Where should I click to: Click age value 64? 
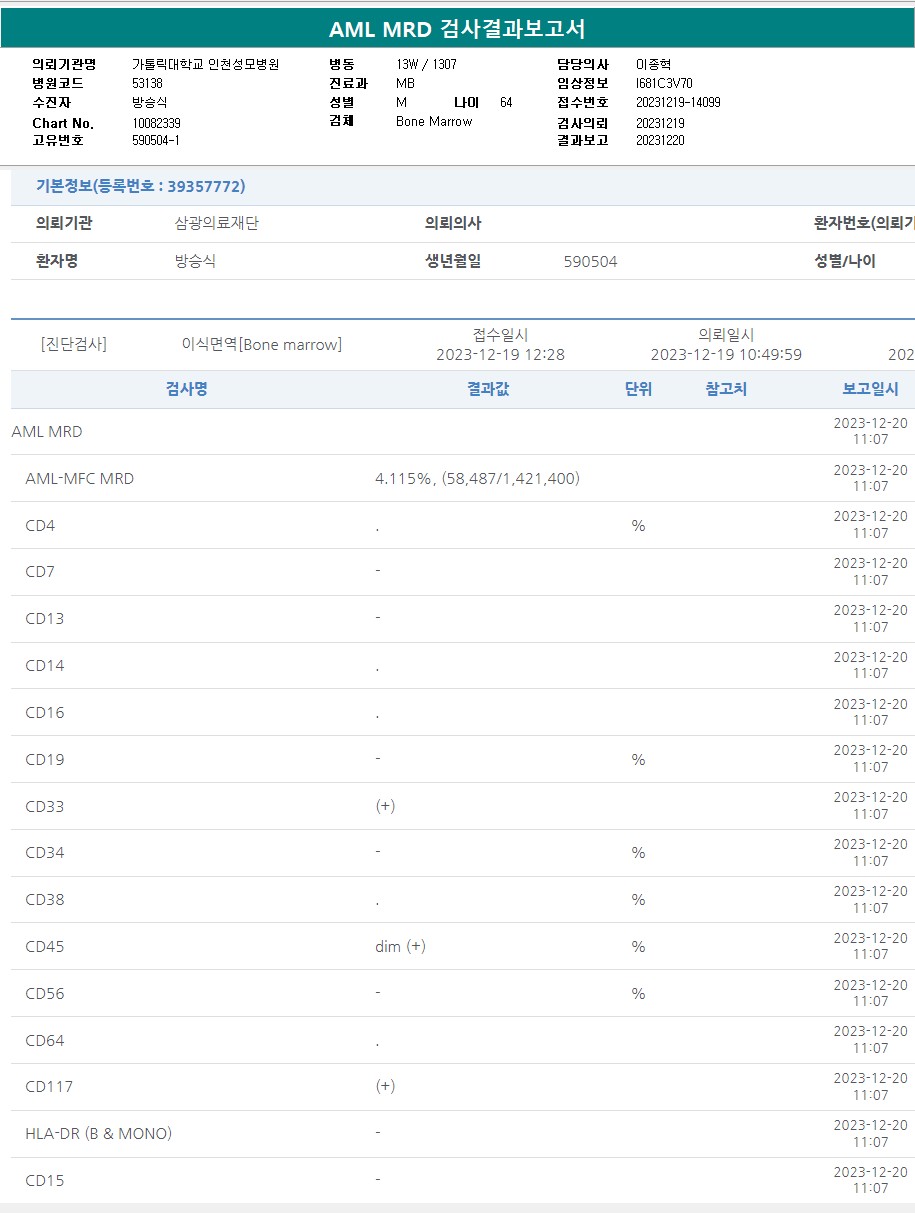click(506, 102)
